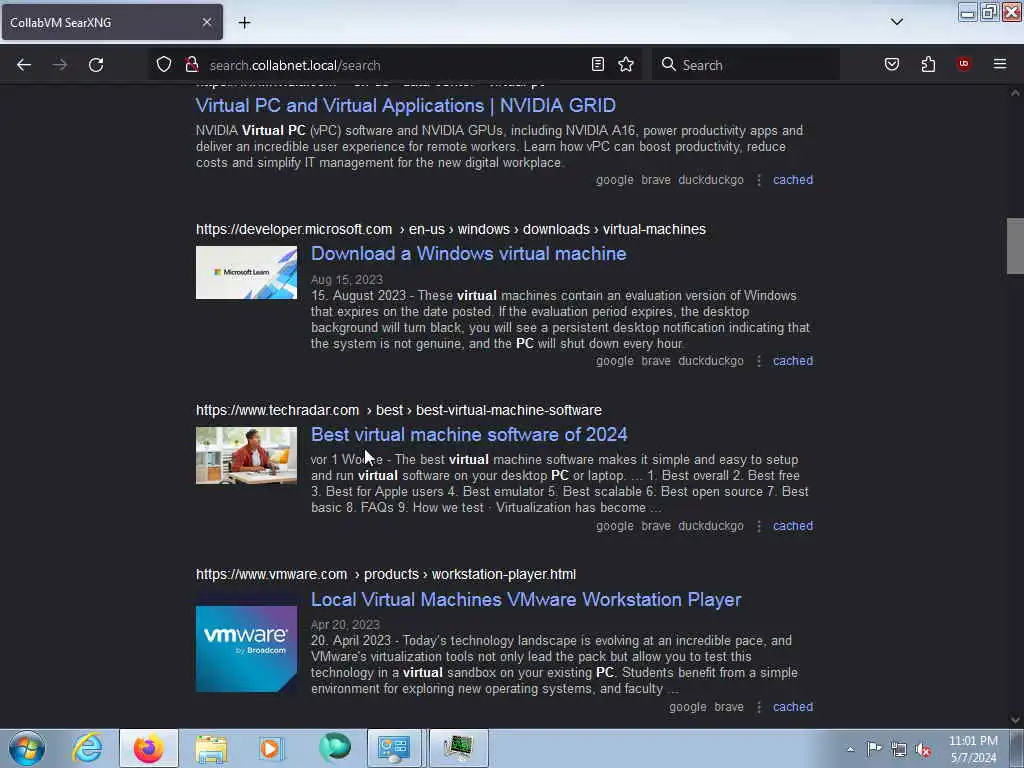Click the www.techradar.com result URL
1024x768 pixels.
[399, 410]
